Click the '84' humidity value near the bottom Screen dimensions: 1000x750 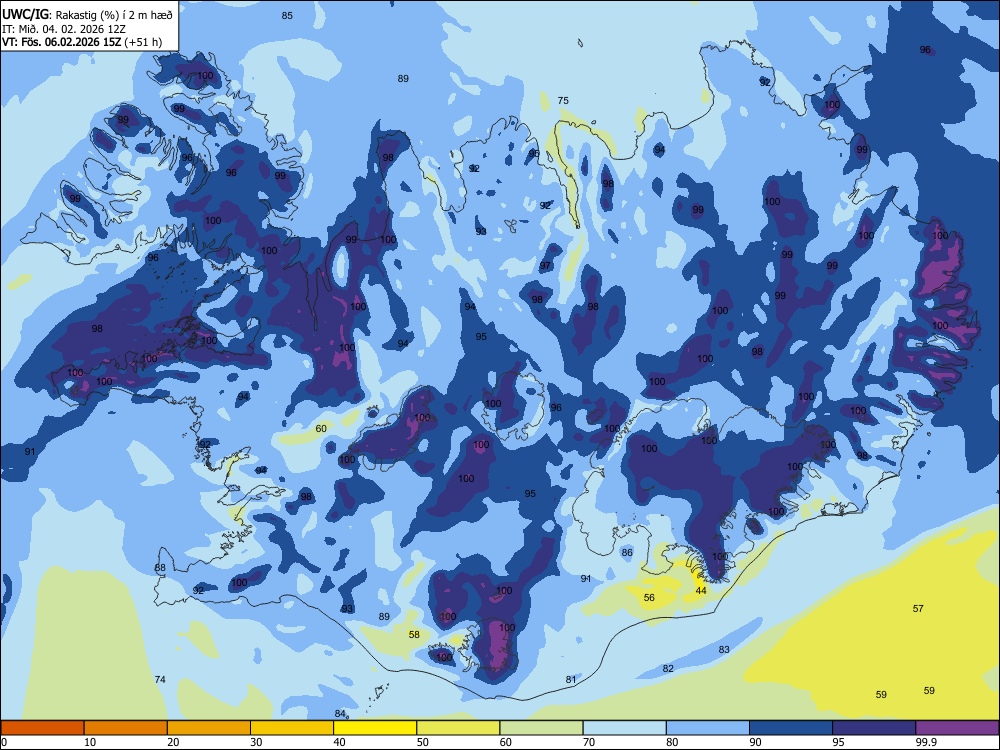coord(341,713)
